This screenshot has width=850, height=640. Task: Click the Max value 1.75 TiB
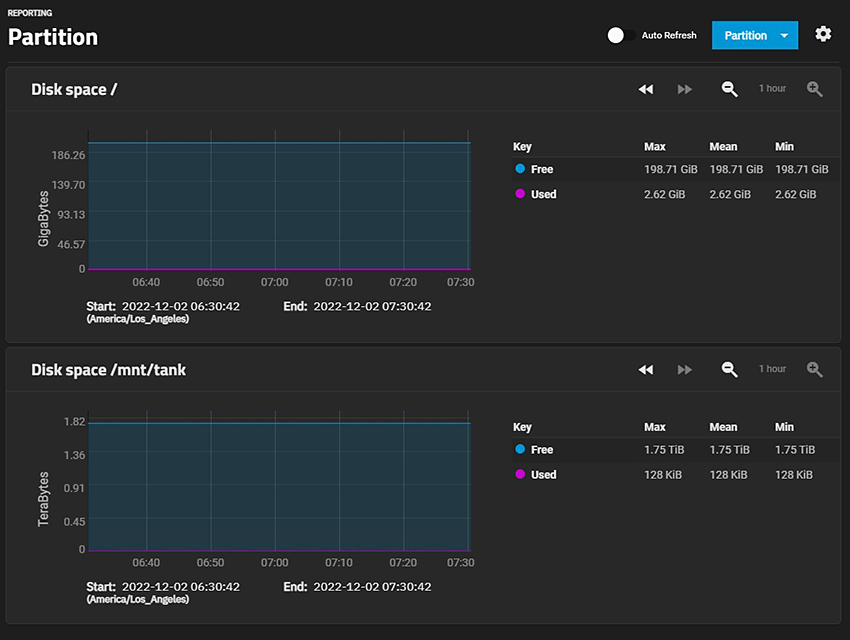coord(664,449)
